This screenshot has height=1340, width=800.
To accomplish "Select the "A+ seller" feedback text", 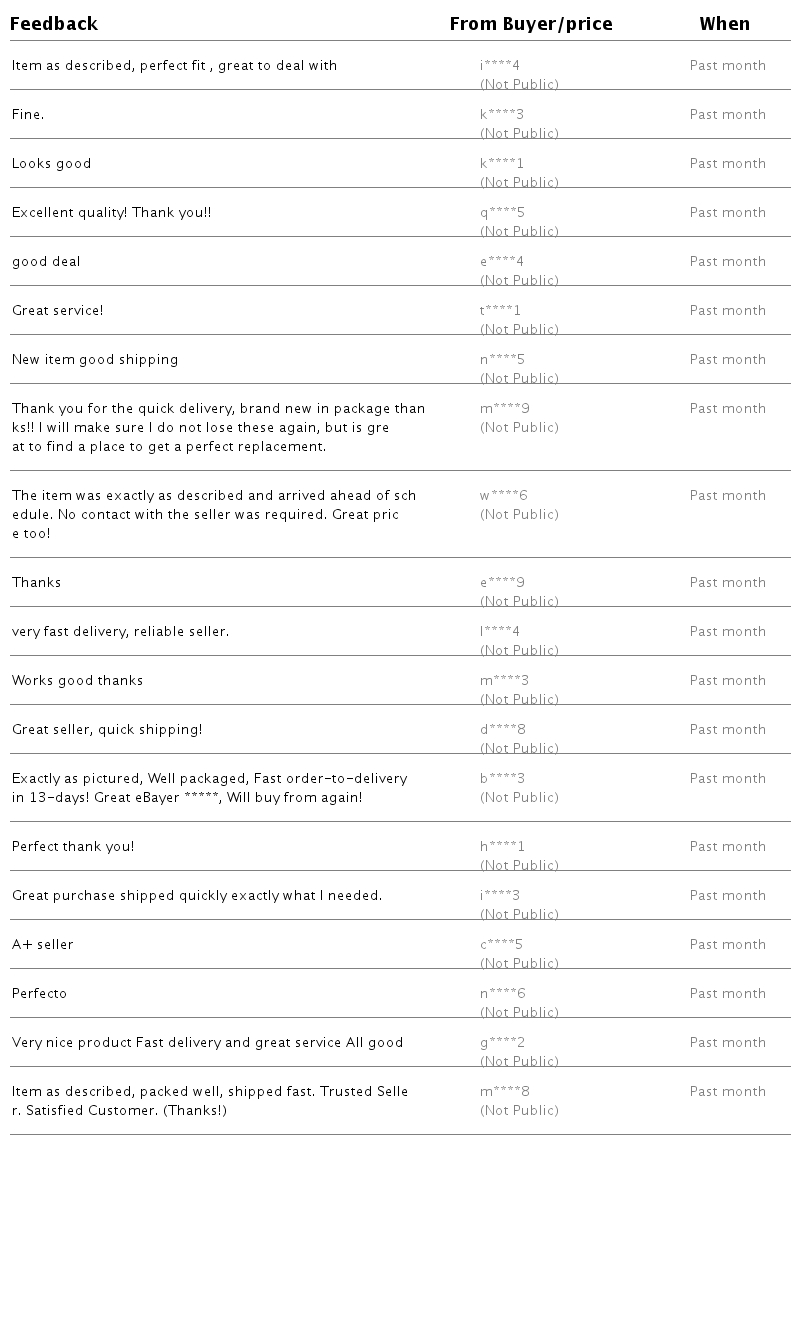I will pos(42,945).
